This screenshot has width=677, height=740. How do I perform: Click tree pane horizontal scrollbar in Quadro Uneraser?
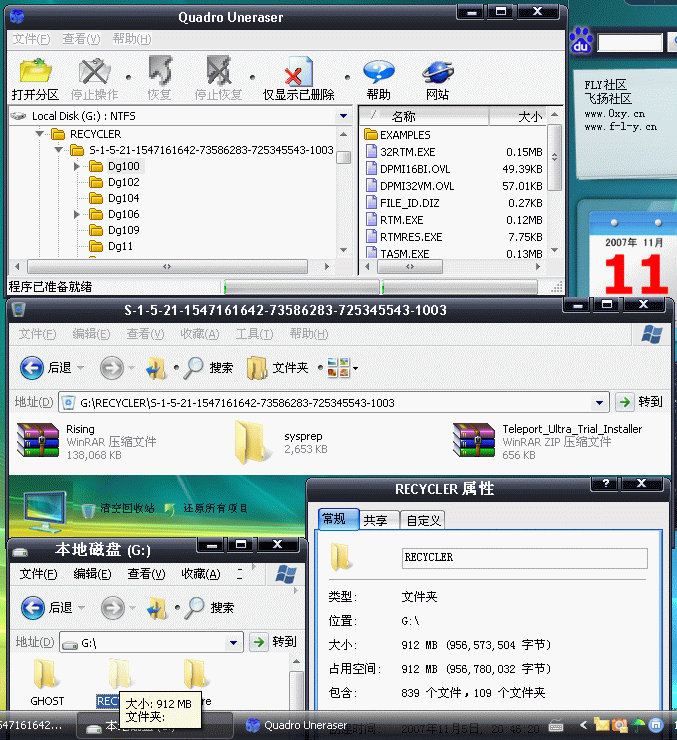(x=167, y=267)
